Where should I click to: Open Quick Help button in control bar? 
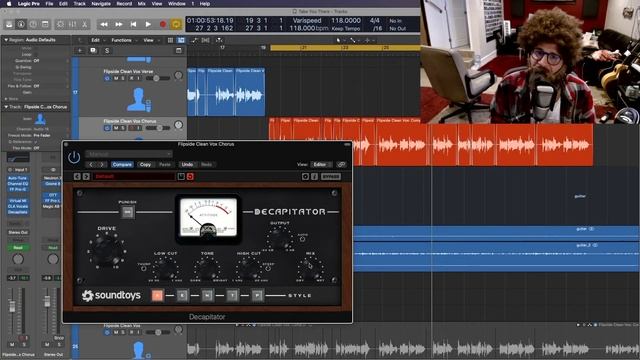coord(33,24)
